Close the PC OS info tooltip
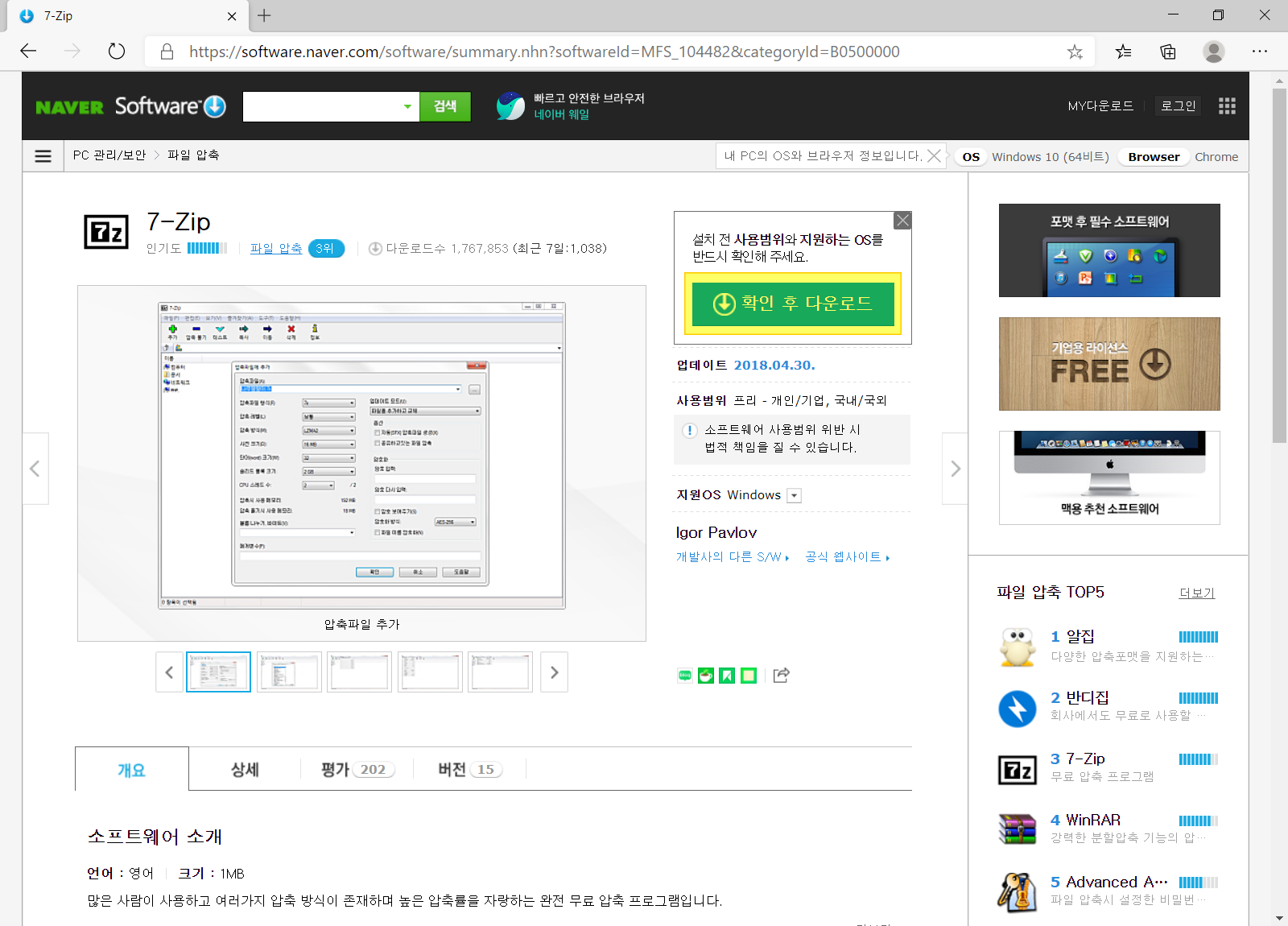The width and height of the screenshot is (1288, 926). point(934,155)
